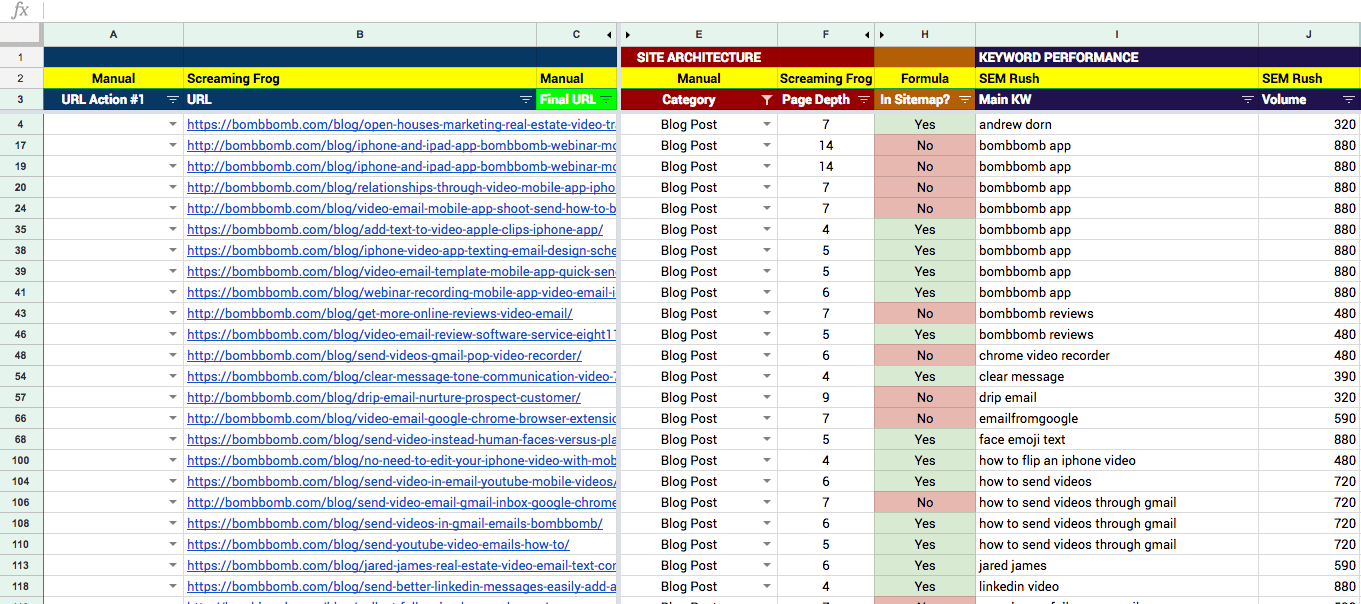
Task: Open Category dropdown in chrome video recorder row
Action: point(767,356)
